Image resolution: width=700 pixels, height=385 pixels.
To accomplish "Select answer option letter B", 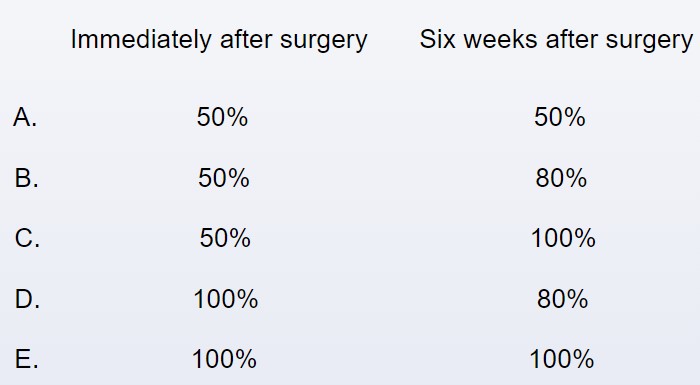I will pos(26,178).
